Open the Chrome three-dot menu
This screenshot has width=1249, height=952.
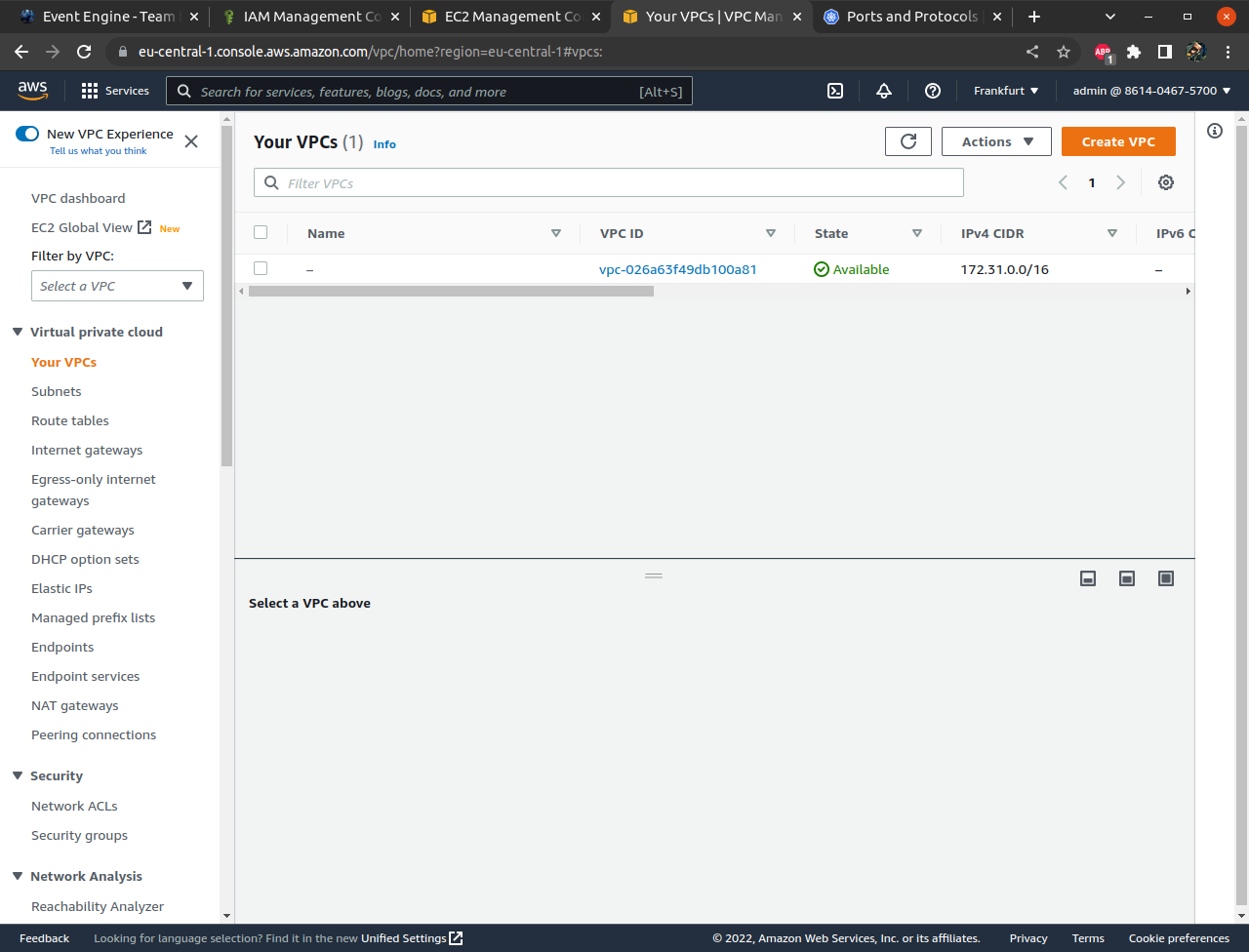(x=1228, y=52)
